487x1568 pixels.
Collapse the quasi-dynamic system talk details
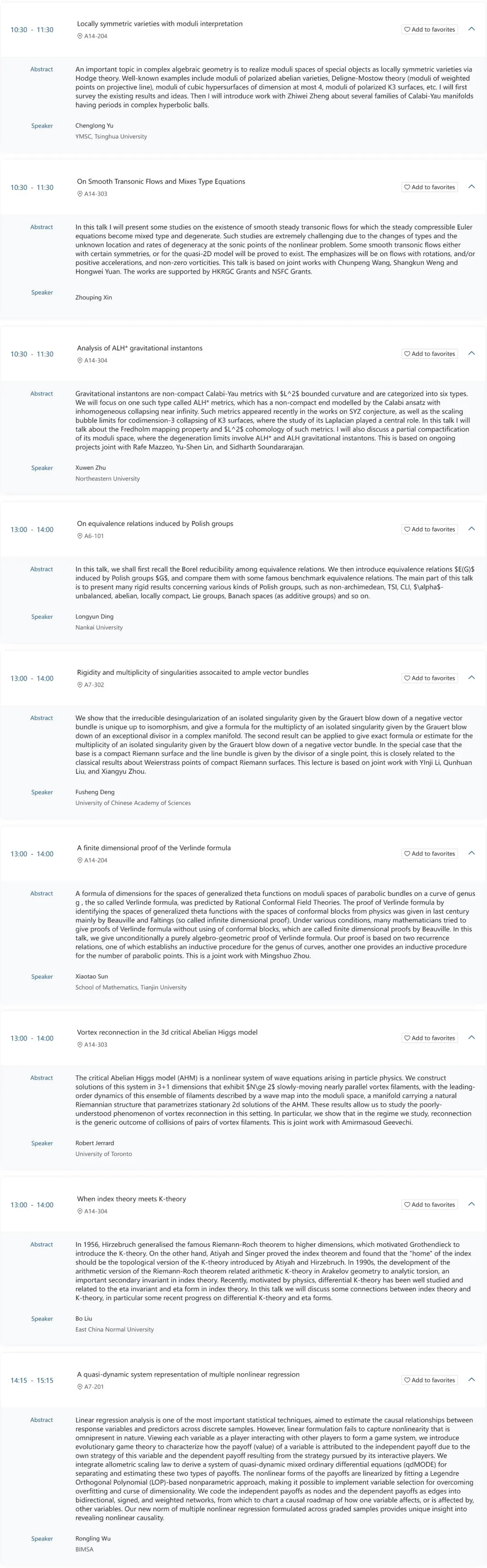tap(471, 1380)
